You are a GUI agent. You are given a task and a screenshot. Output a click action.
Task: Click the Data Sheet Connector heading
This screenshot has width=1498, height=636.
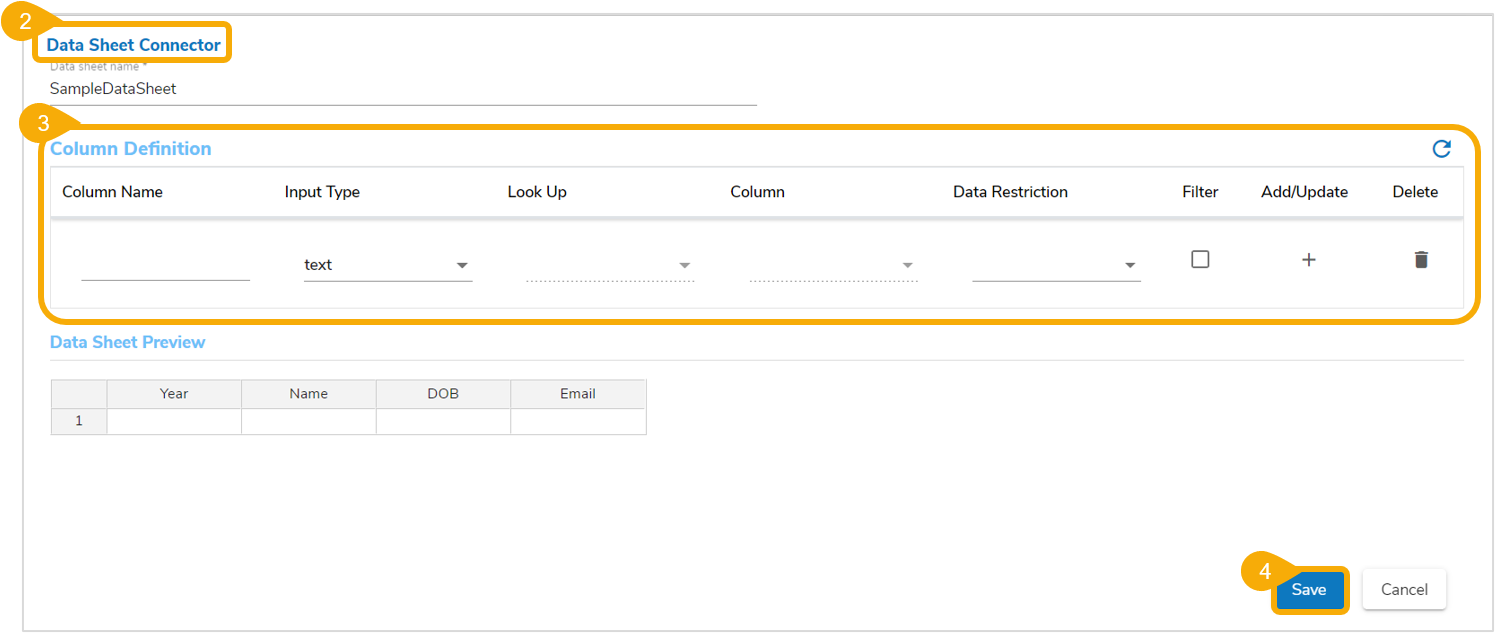(133, 45)
